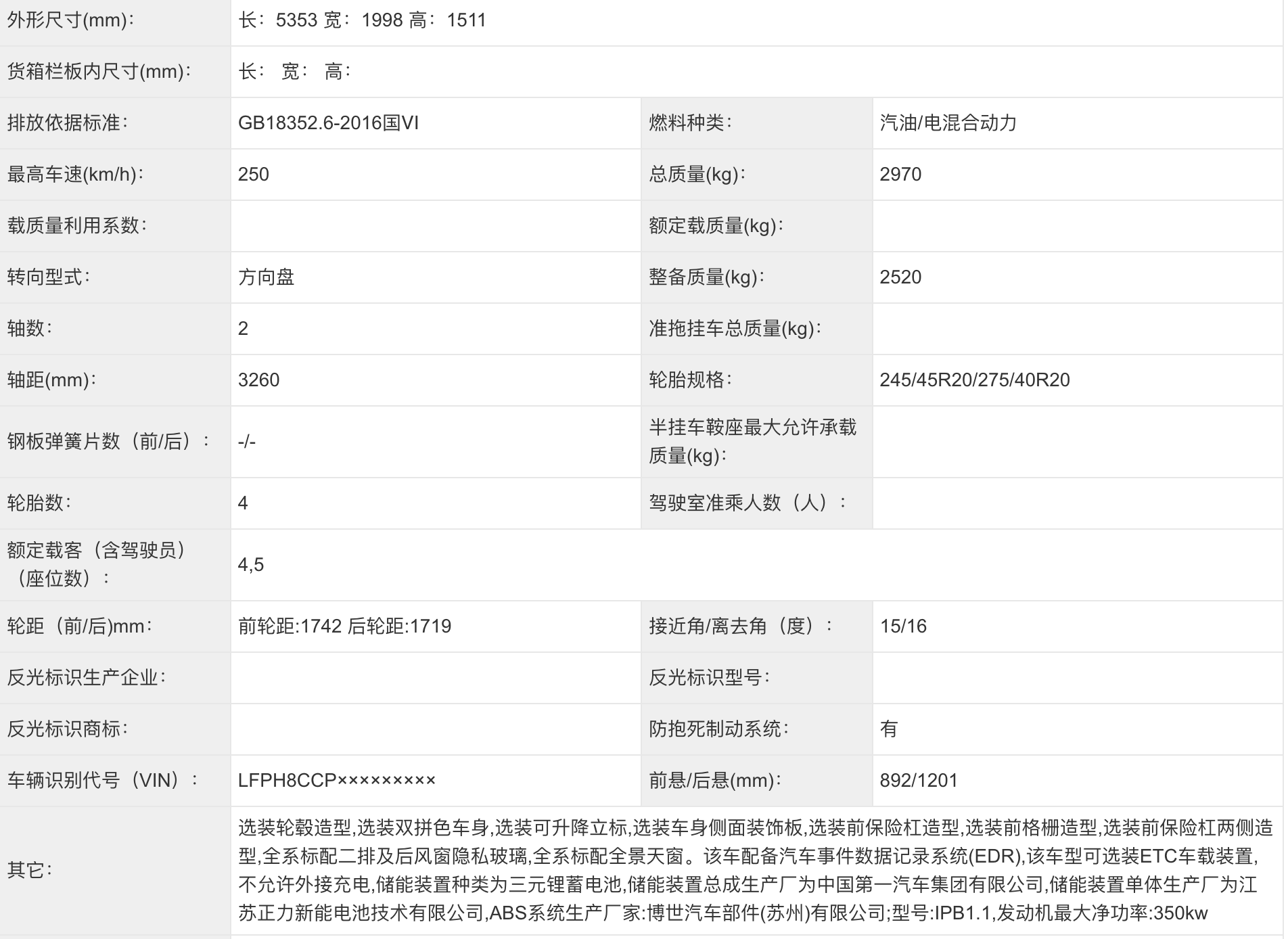Select steering type value 方向盘

[266, 277]
